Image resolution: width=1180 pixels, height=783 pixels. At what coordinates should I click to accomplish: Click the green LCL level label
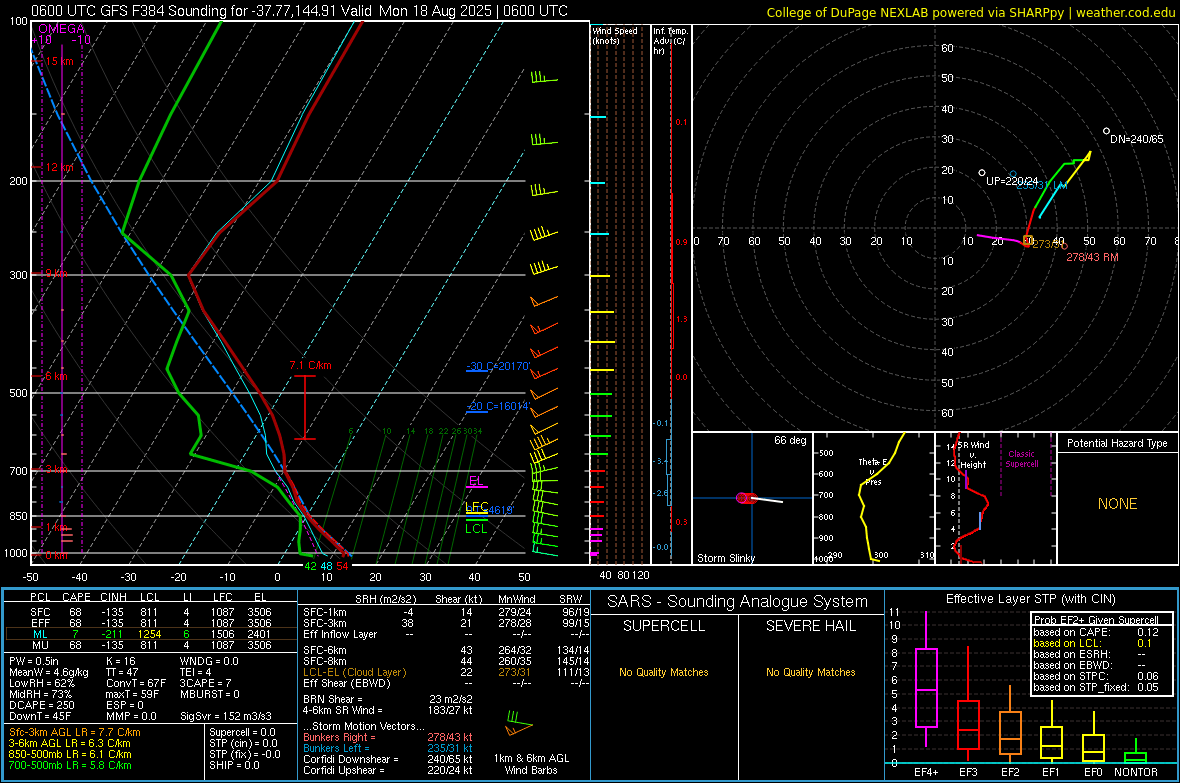tap(476, 529)
